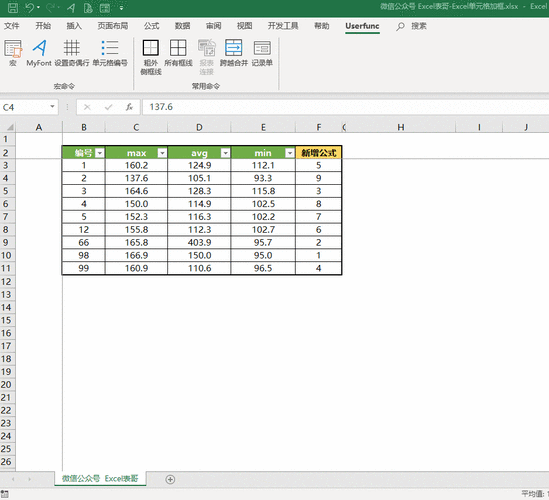This screenshot has height=500, width=549.
Task: Click the insert function fx button
Action: point(129,107)
